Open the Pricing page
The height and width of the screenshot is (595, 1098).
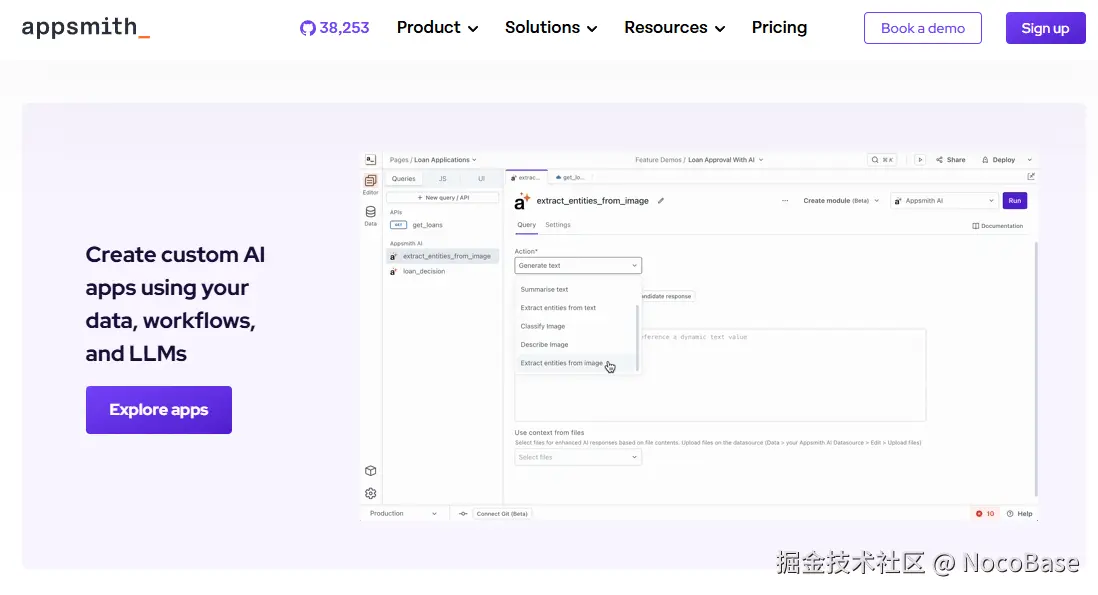(779, 27)
